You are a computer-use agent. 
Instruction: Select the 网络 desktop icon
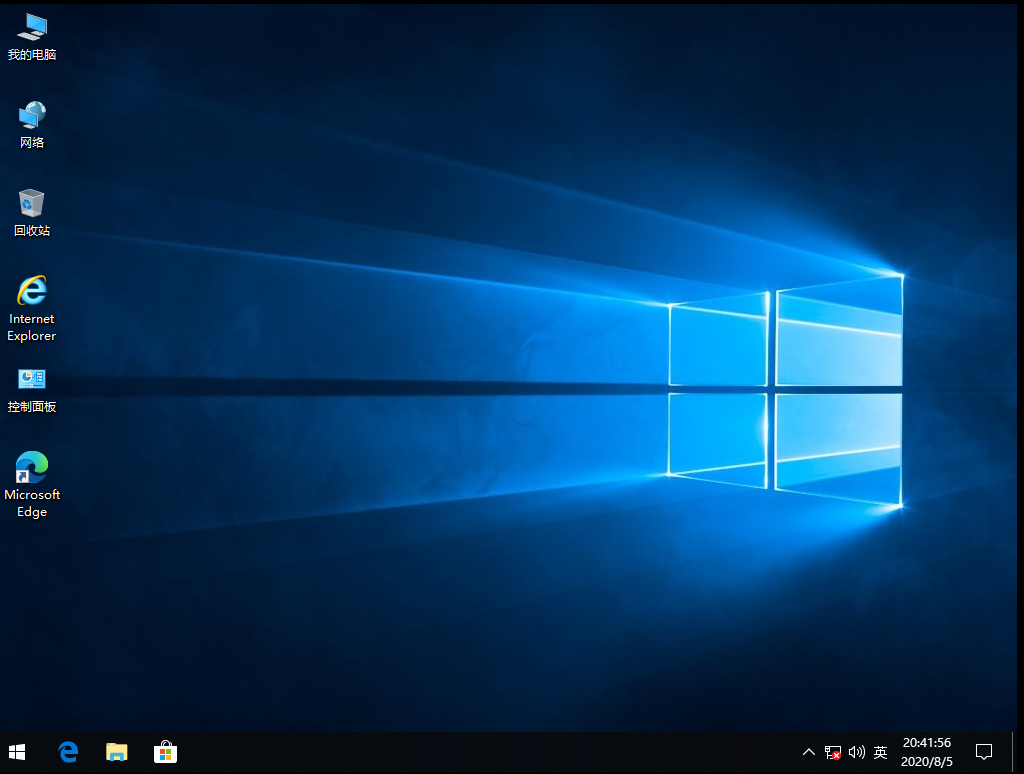pos(31,125)
